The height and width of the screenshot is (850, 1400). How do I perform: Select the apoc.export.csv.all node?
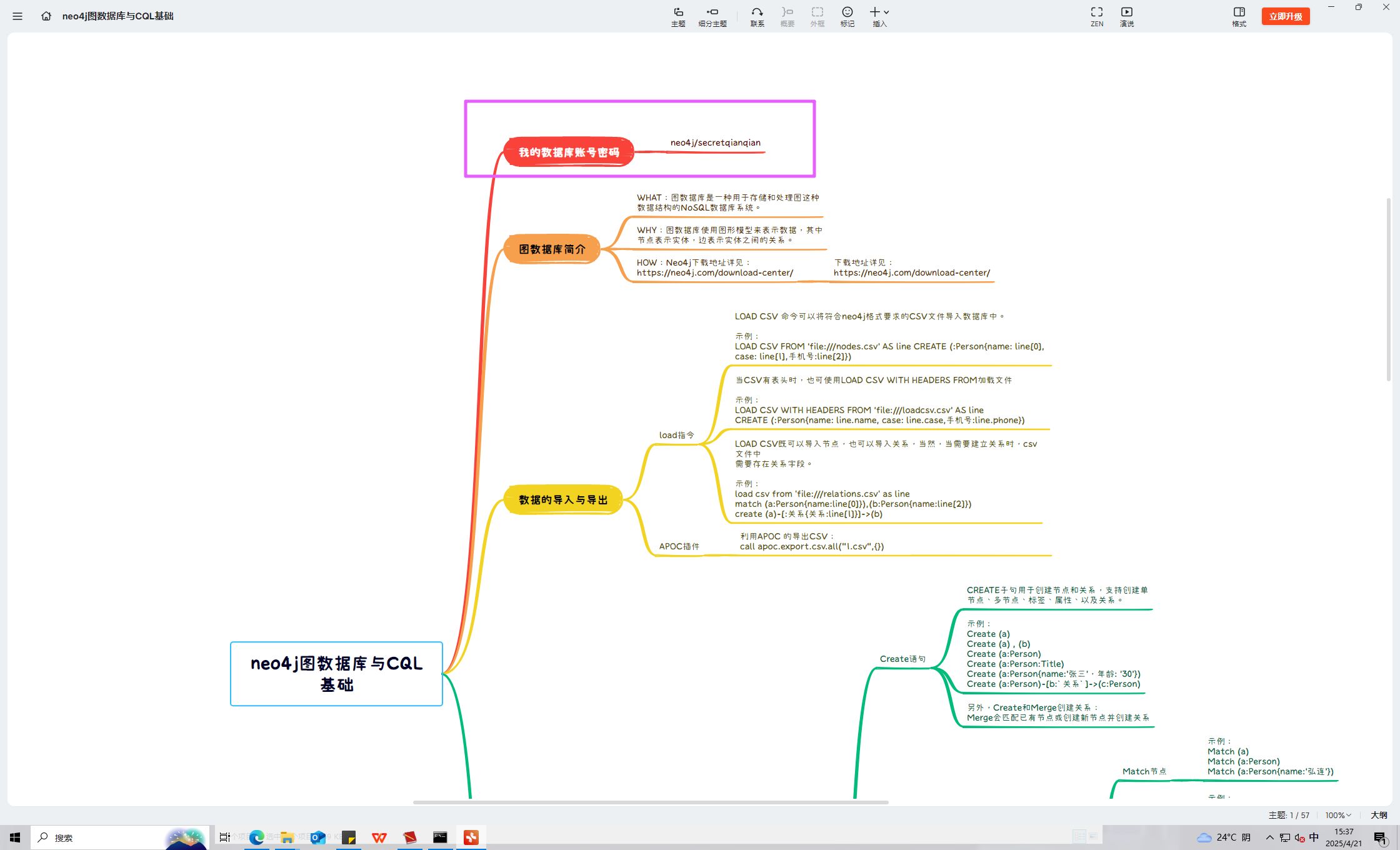click(x=812, y=541)
